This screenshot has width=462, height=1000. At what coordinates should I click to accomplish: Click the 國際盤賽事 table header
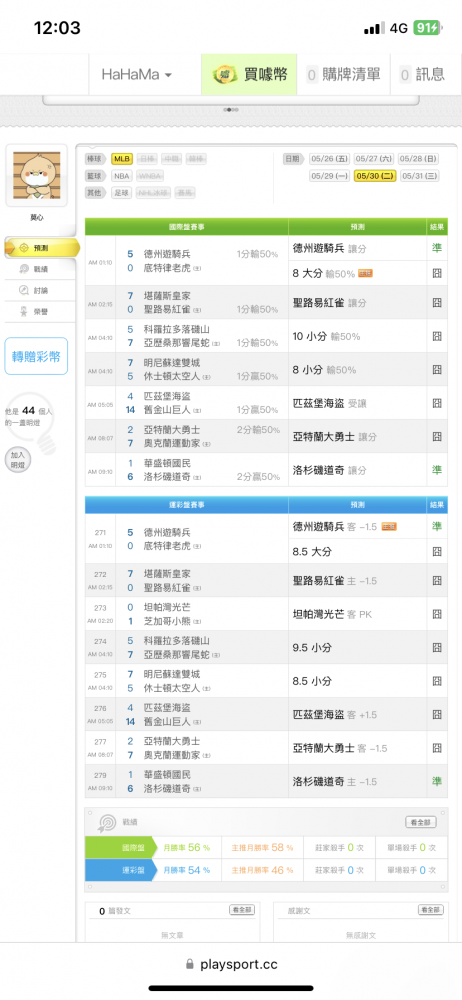pyautogui.click(x=186, y=226)
